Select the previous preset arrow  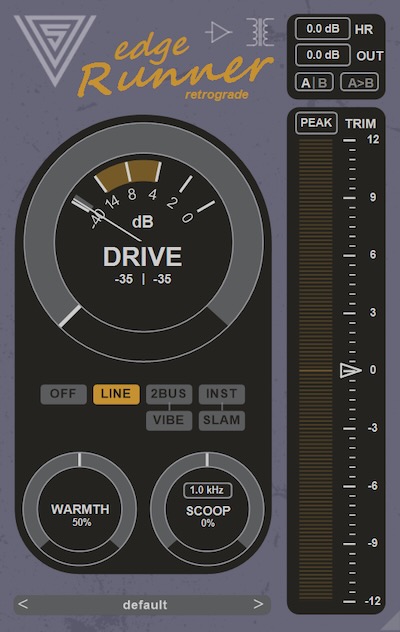click(23, 604)
